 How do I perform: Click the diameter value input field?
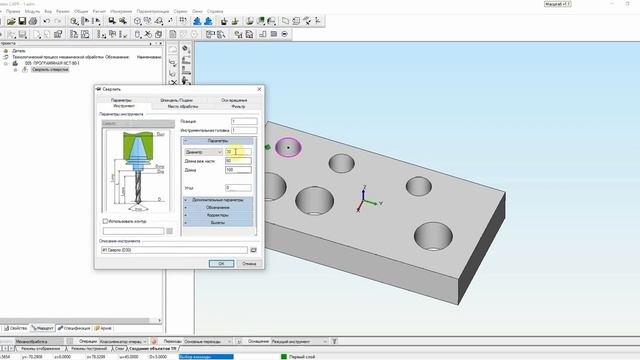[x=238, y=152]
